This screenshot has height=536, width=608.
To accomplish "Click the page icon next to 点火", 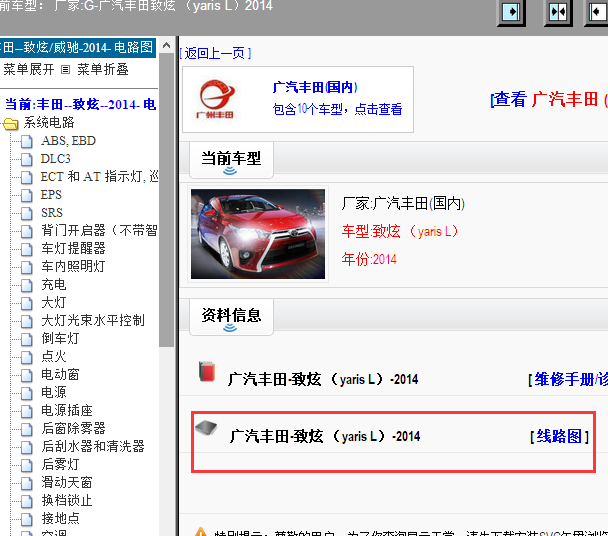I will click(x=27, y=357).
